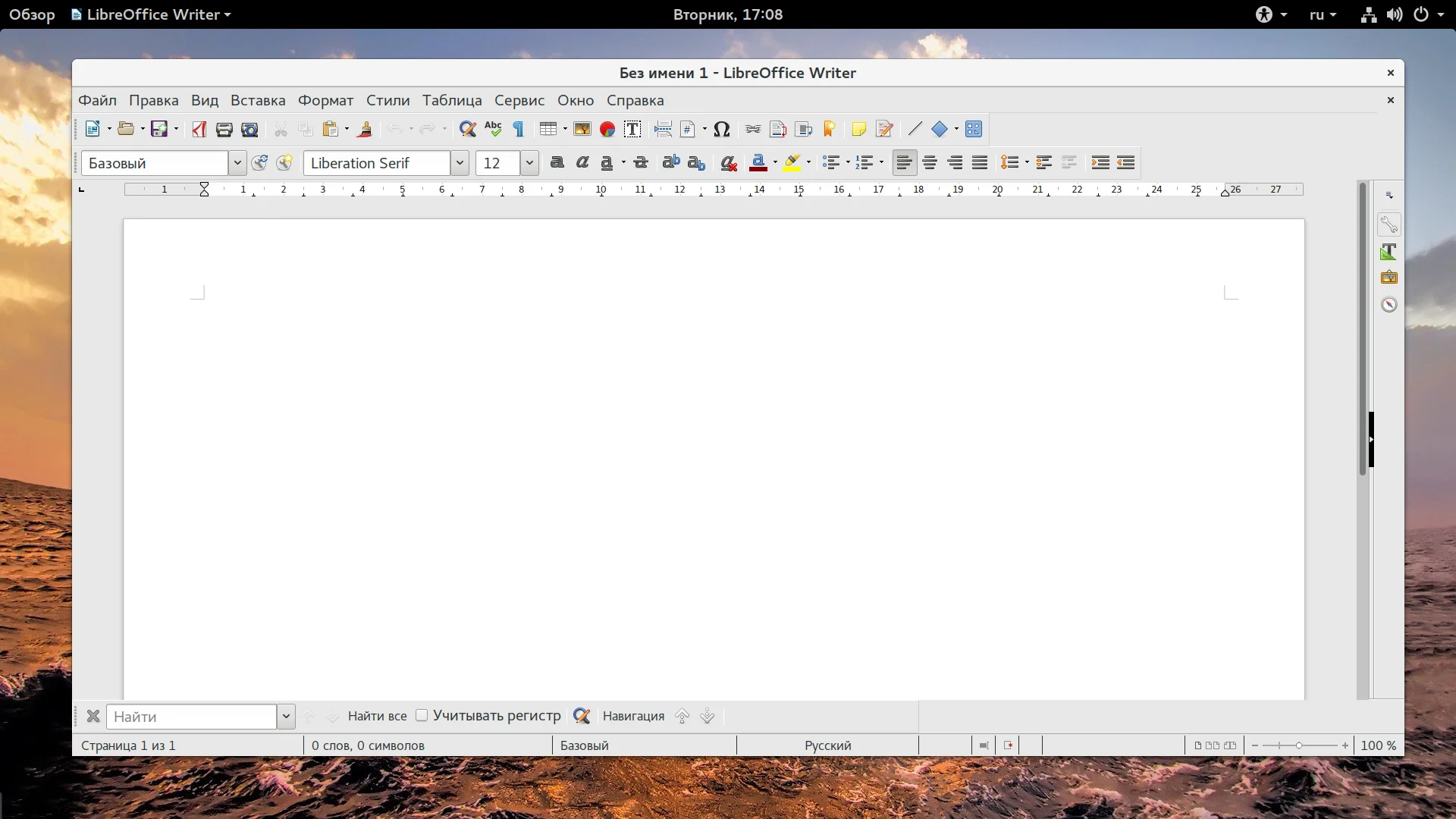This screenshot has width=1456, height=819.
Task: Insert special character with Omega icon
Action: click(x=722, y=129)
